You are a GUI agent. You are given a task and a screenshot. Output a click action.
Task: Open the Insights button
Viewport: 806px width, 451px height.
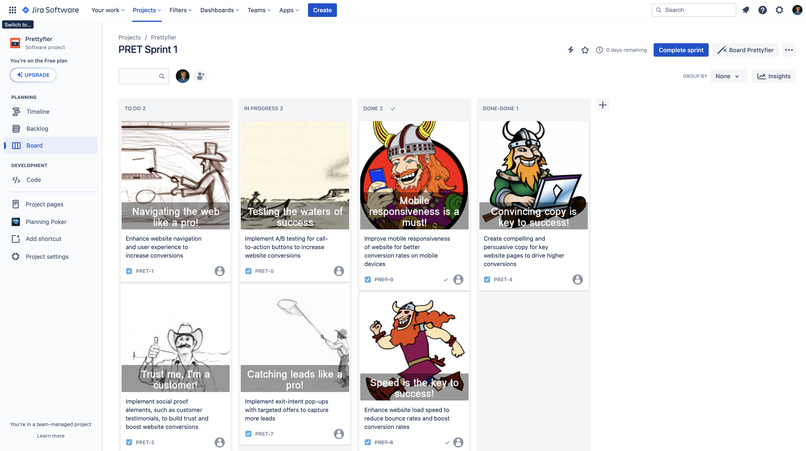click(774, 76)
